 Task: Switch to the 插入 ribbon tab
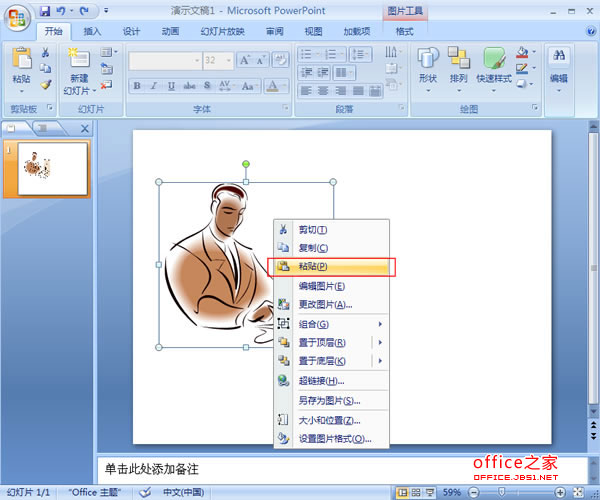click(92, 31)
